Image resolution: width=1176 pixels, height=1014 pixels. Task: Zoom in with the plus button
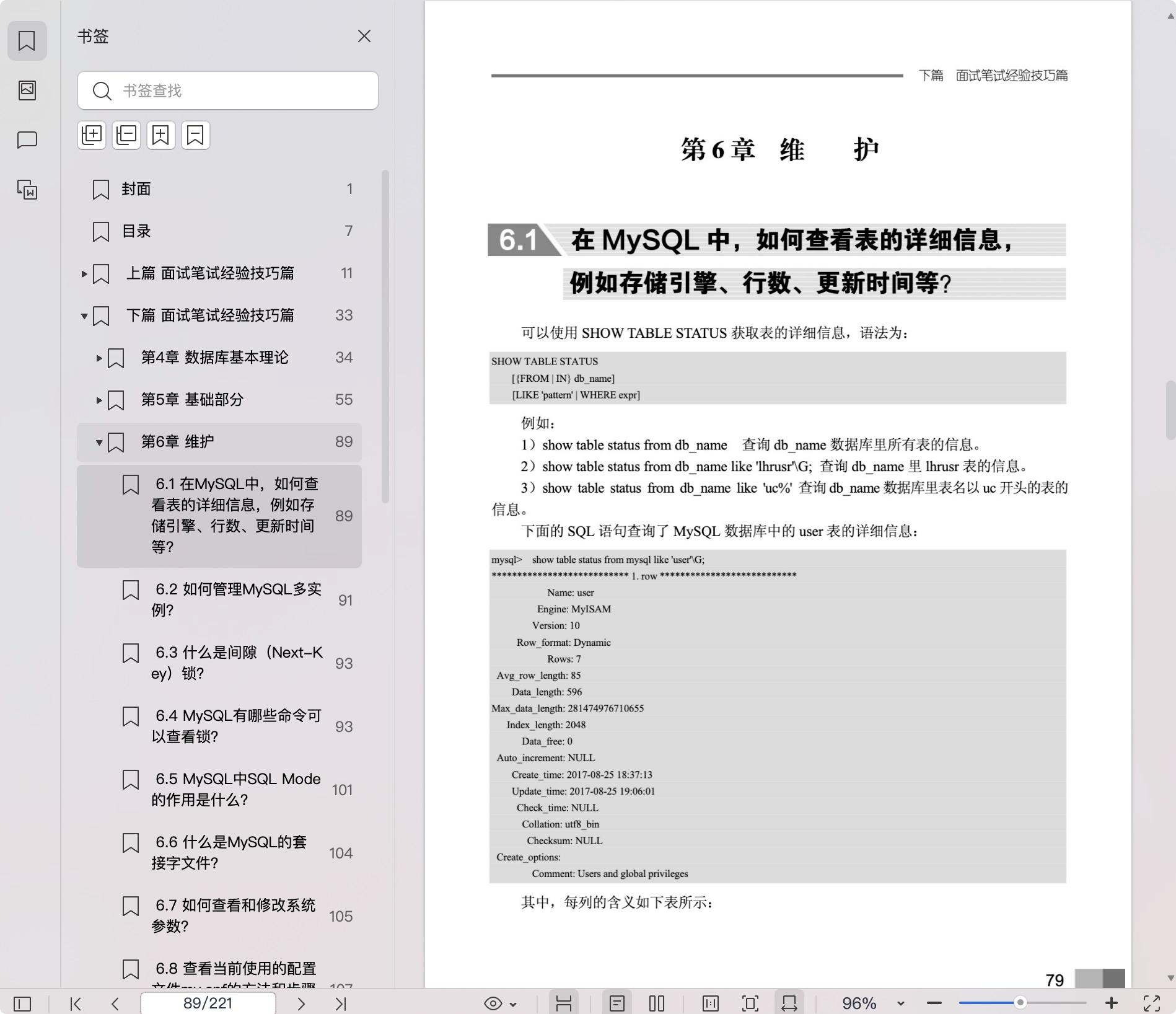click(x=1112, y=1003)
